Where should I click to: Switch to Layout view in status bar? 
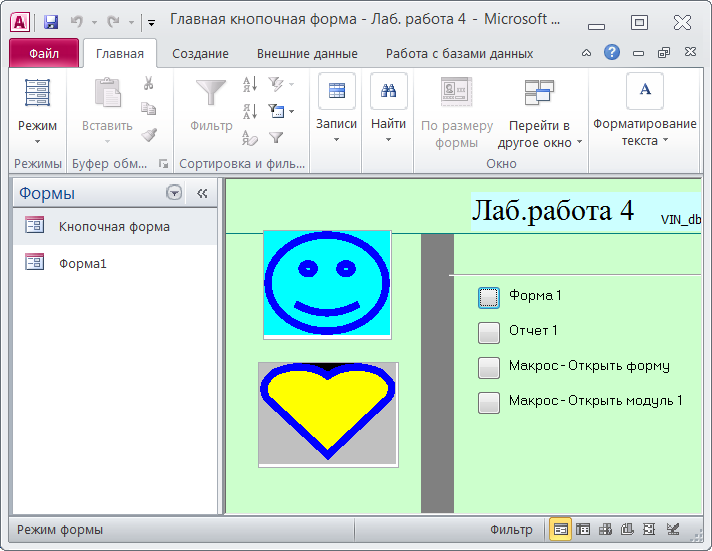tap(650, 530)
